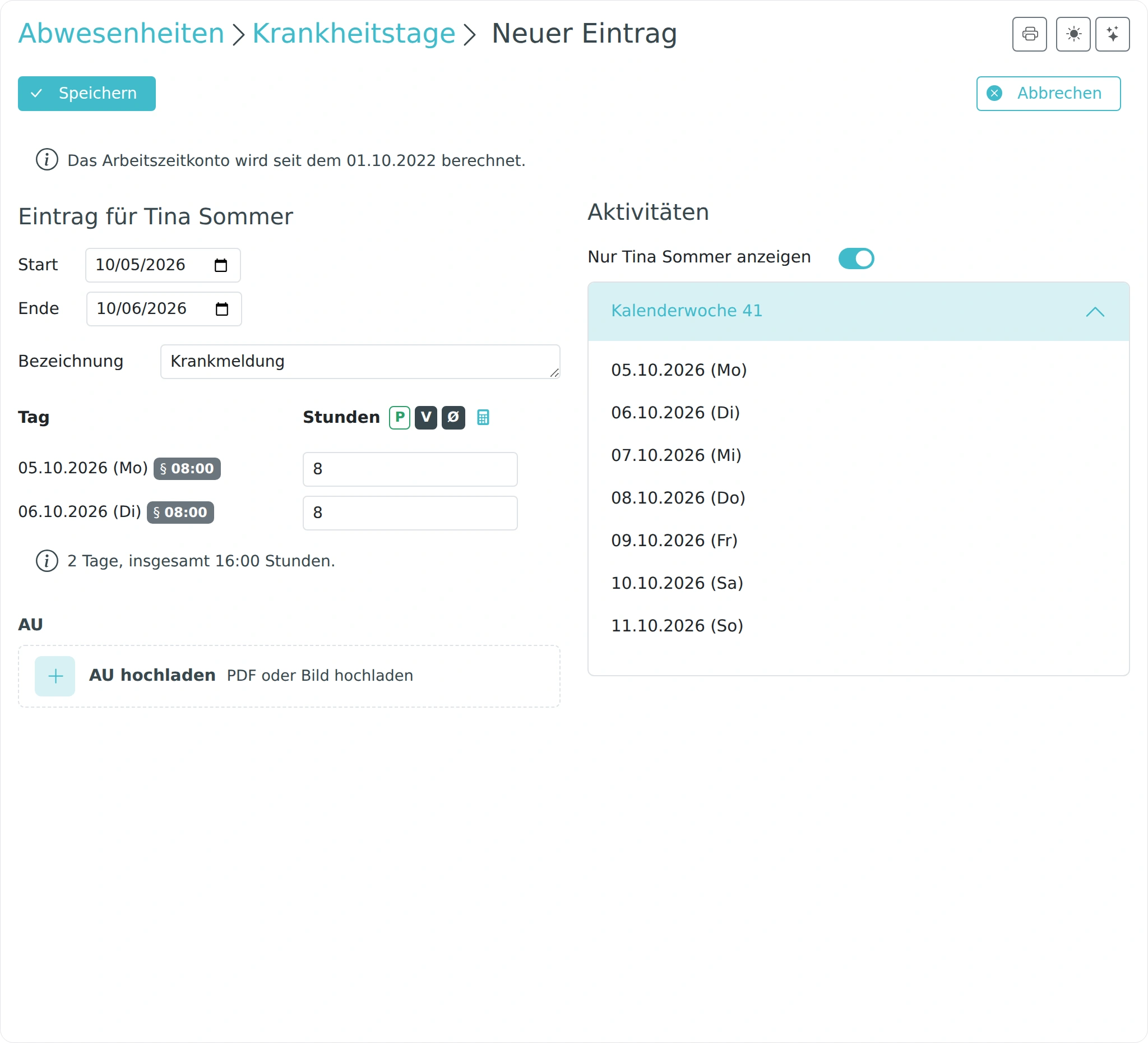This screenshot has height=1043, width=1148.
Task: Click Bezeichnung field with Krankmeldung
Action: 360,361
